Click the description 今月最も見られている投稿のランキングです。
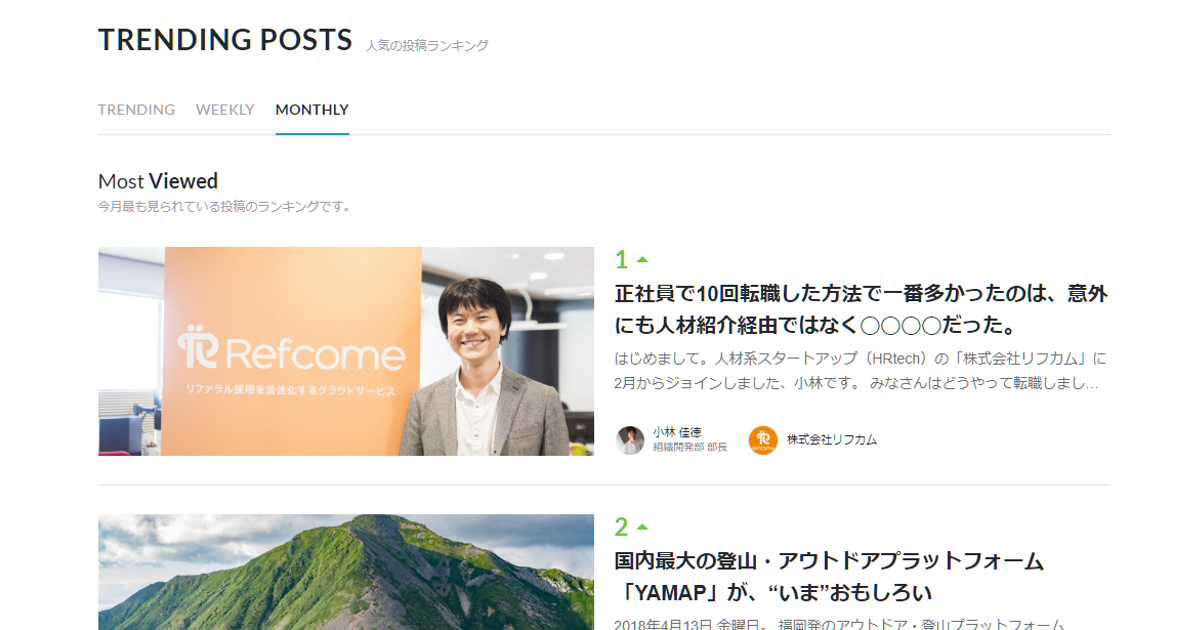The width and height of the screenshot is (1200, 630). [225, 207]
